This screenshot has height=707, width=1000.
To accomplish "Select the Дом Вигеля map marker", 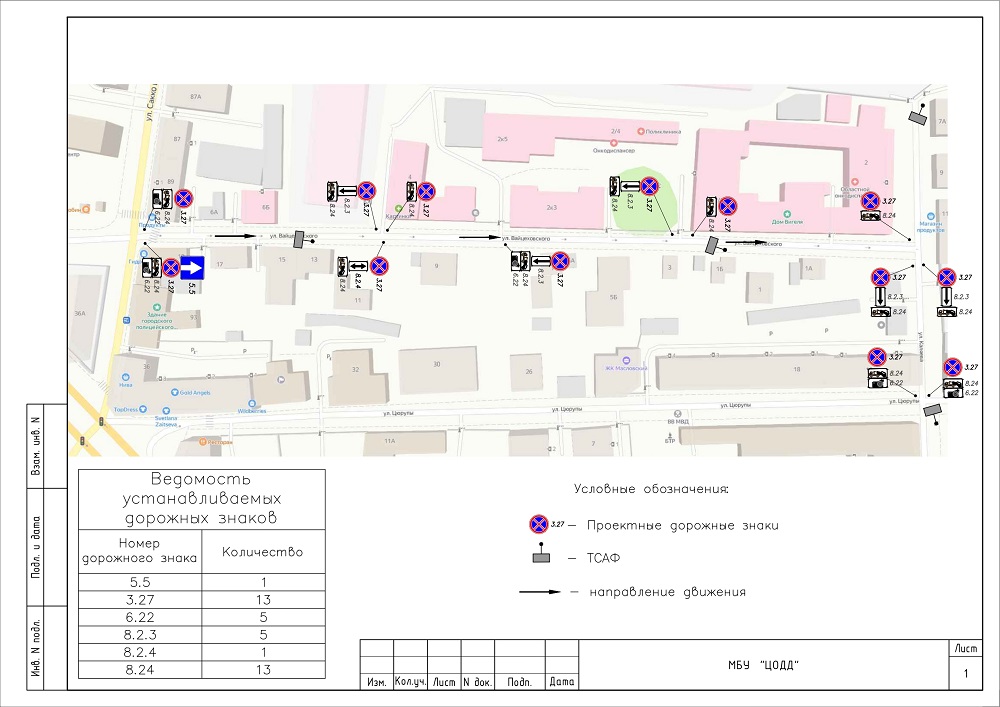I will (x=788, y=223).
